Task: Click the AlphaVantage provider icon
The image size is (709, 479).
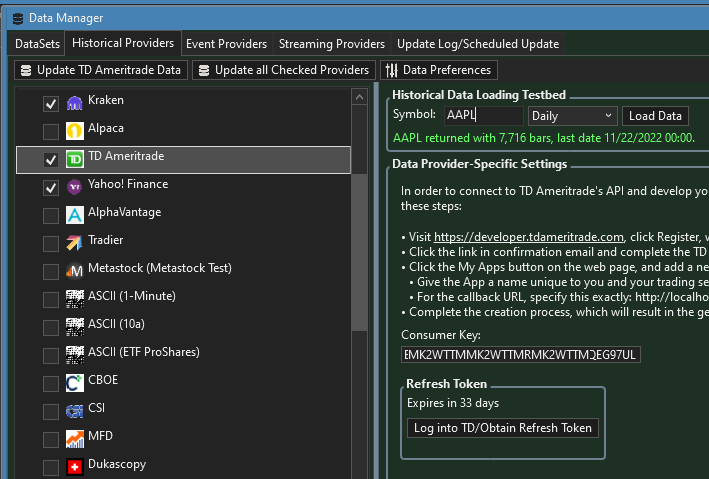Action: point(74,215)
